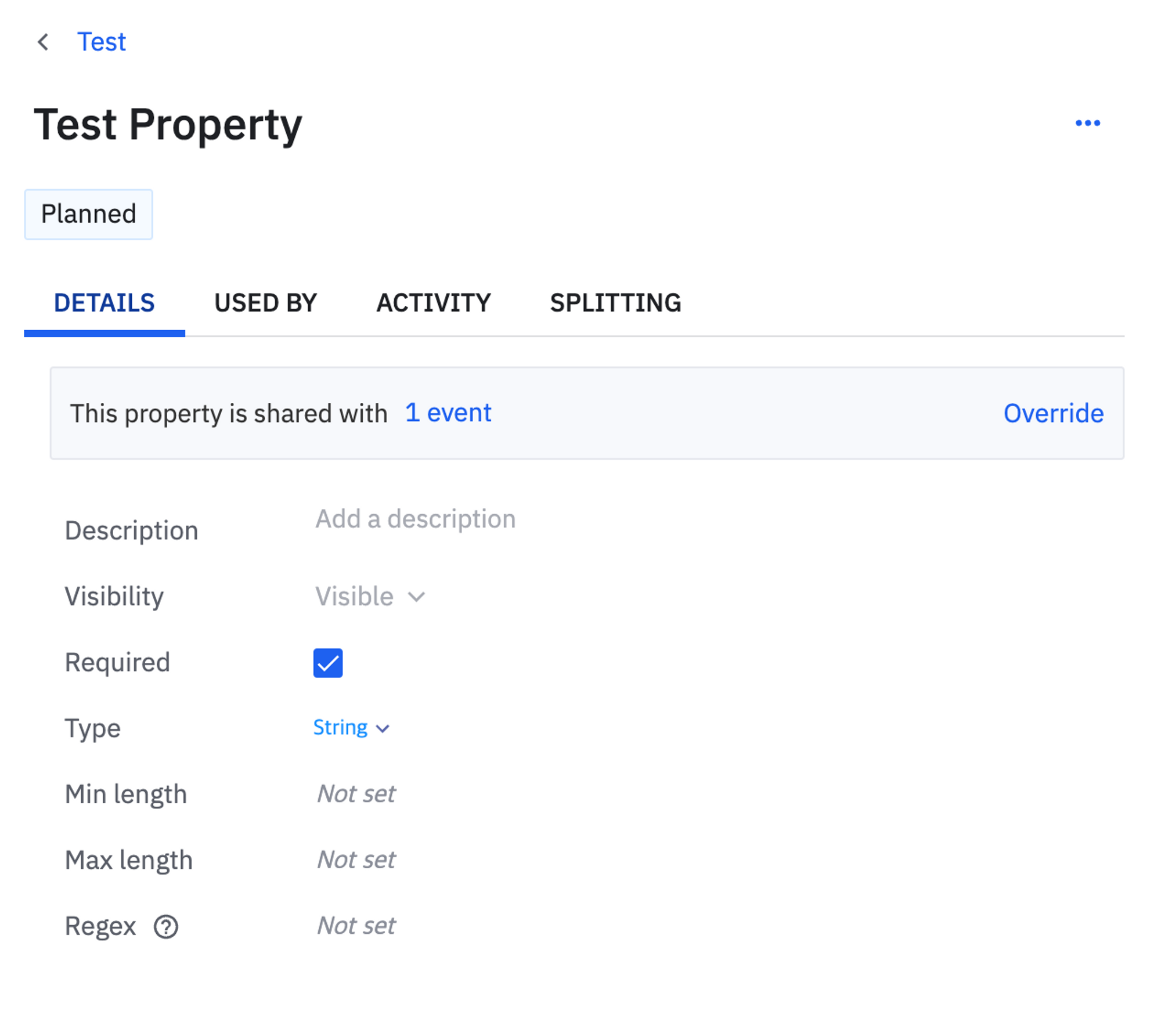Click the back arrow chevron icon
The height and width of the screenshot is (1036, 1161).
tap(42, 42)
